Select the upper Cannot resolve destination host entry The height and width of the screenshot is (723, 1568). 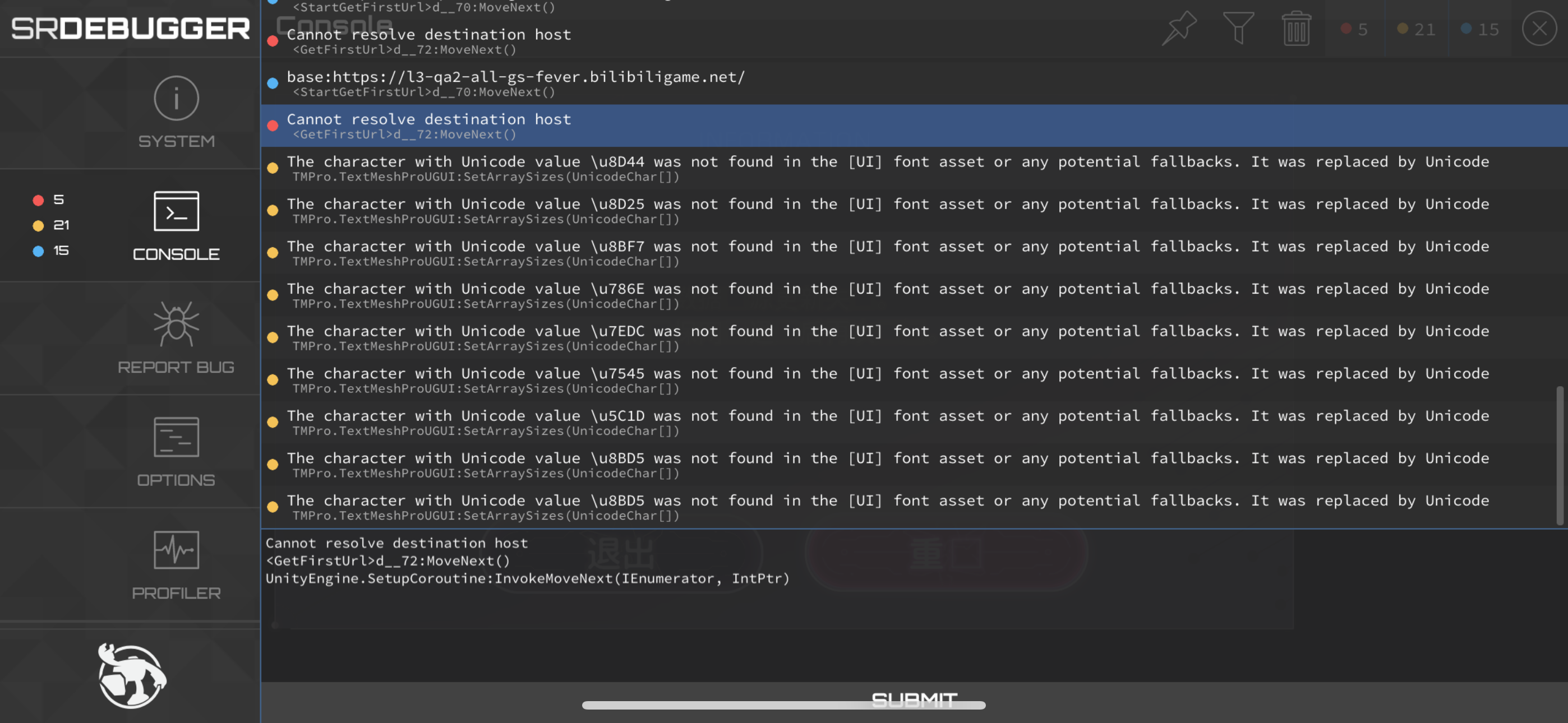(914, 41)
